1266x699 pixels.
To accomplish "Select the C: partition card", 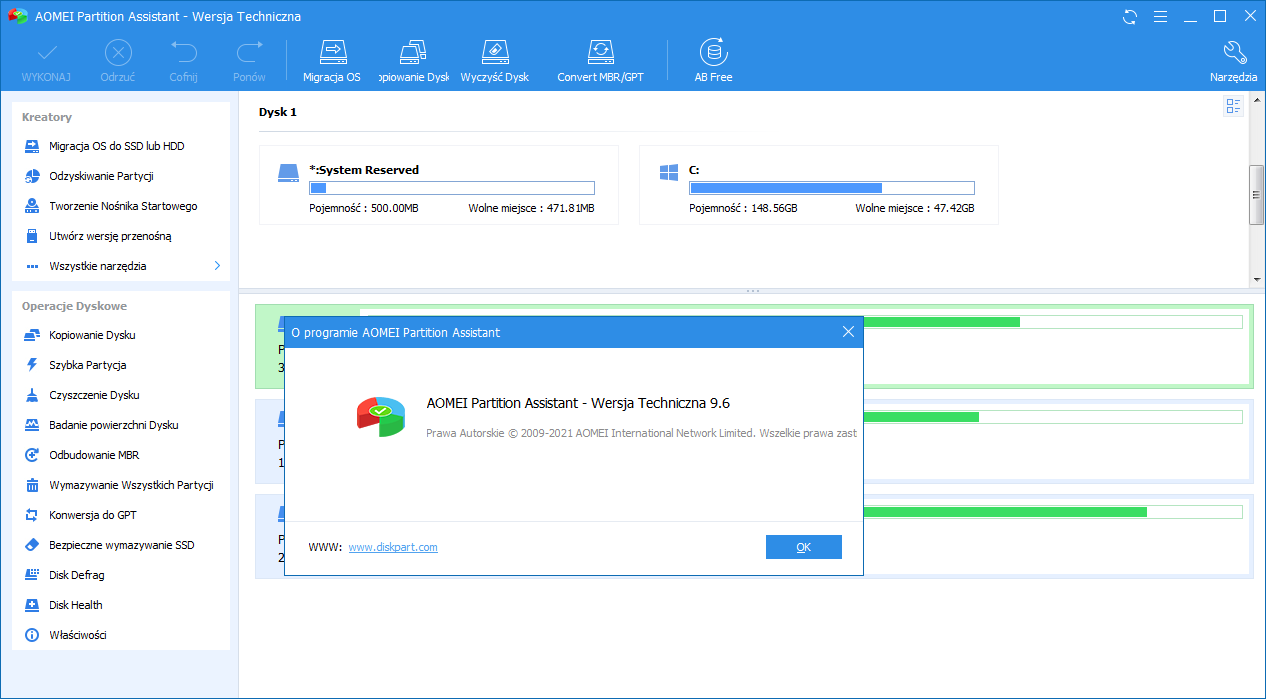I will click(x=819, y=185).
